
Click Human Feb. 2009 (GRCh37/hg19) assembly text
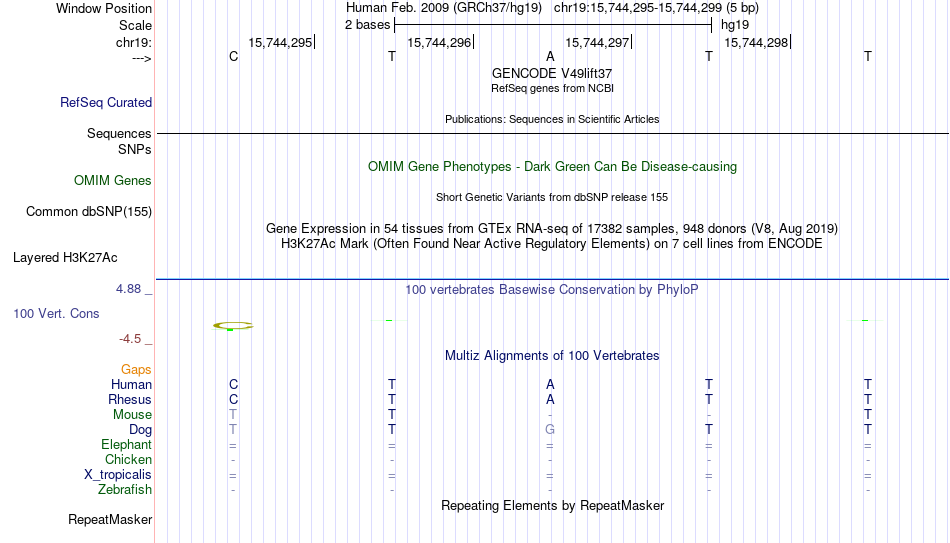pos(443,8)
